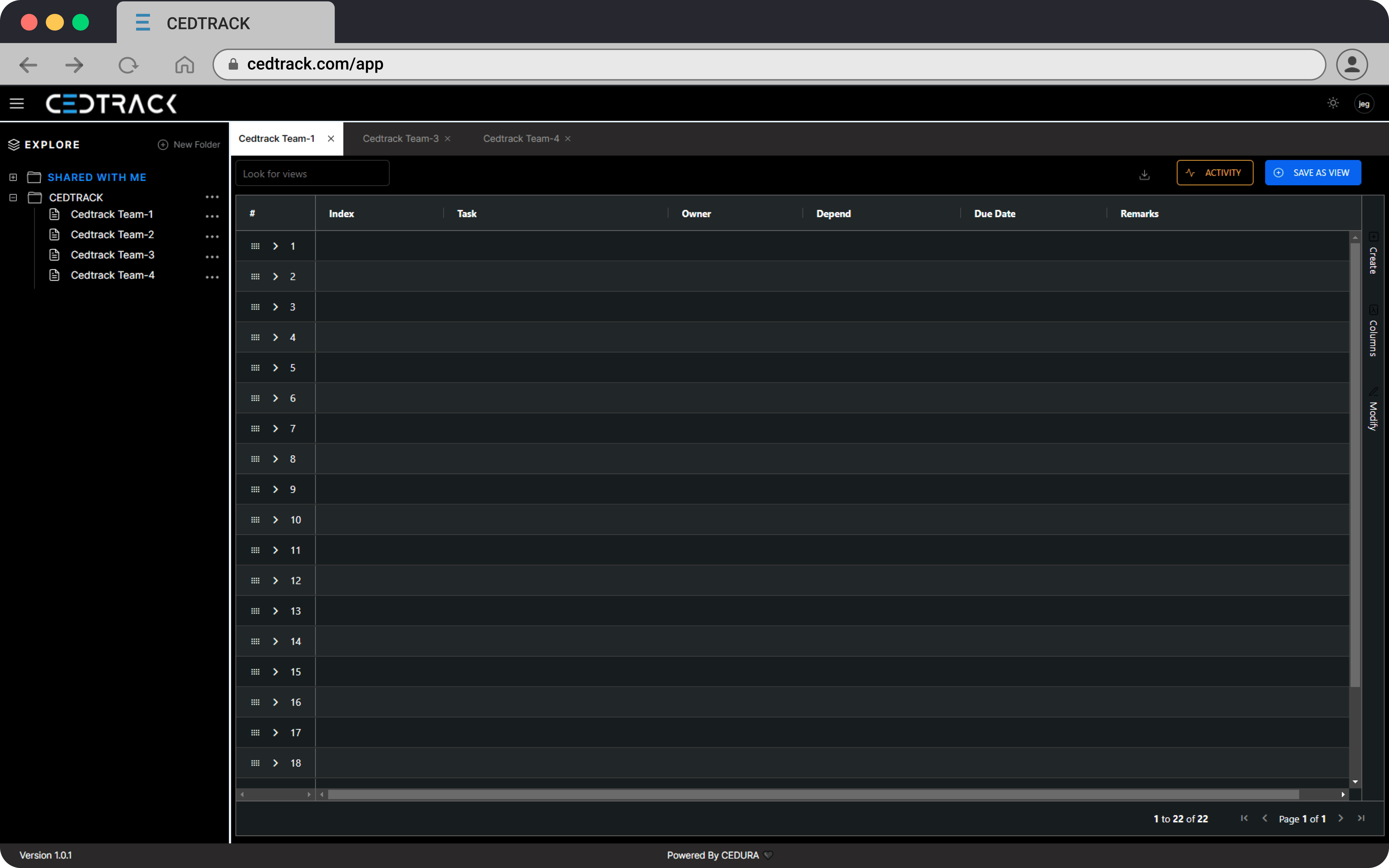Open the jeg user avatar menu
Image resolution: width=1389 pixels, height=868 pixels.
coord(1364,104)
